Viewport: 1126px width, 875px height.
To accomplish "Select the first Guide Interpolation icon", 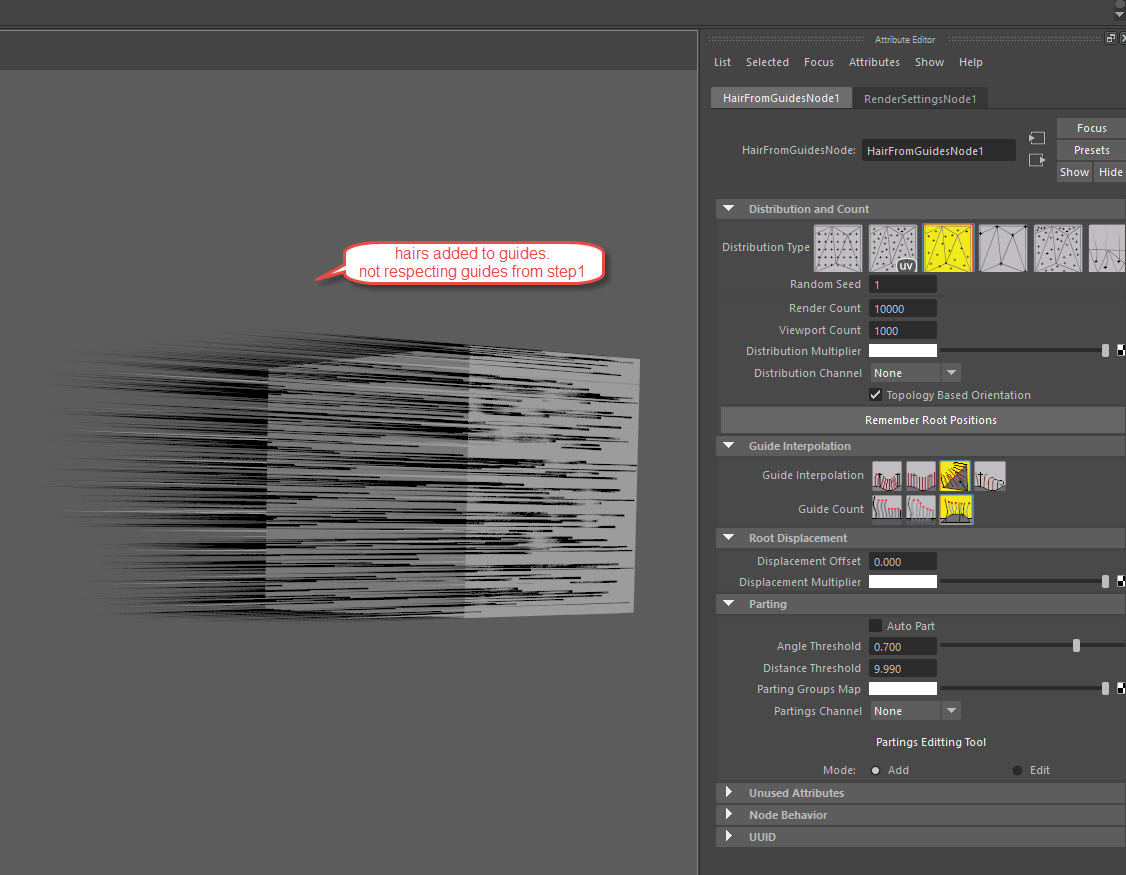I will 887,476.
